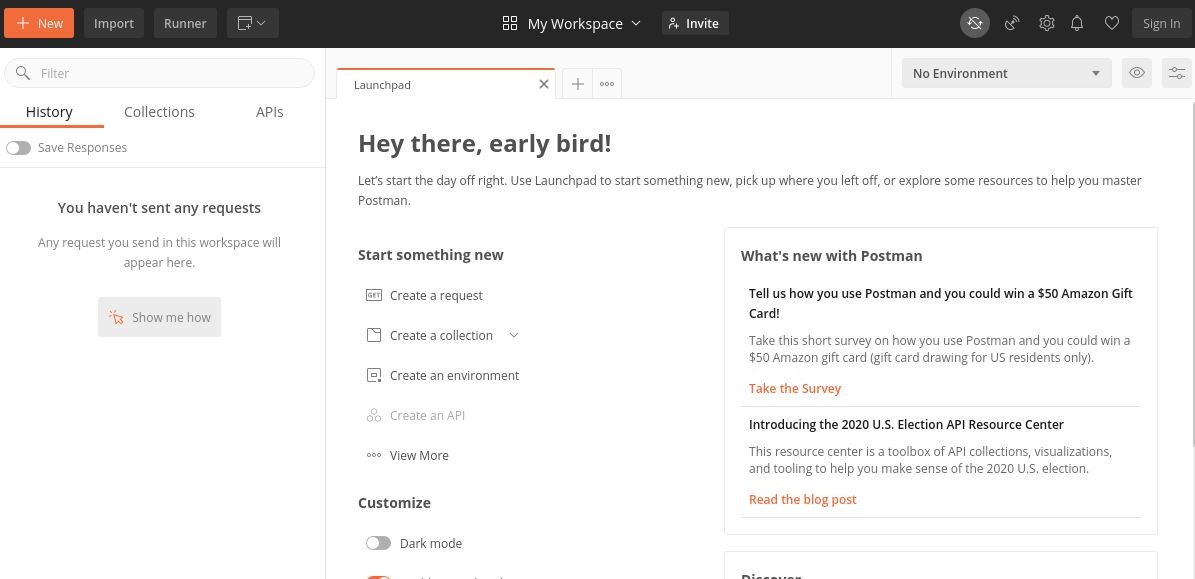Click the environment quick look eye icon

[x=1137, y=73]
